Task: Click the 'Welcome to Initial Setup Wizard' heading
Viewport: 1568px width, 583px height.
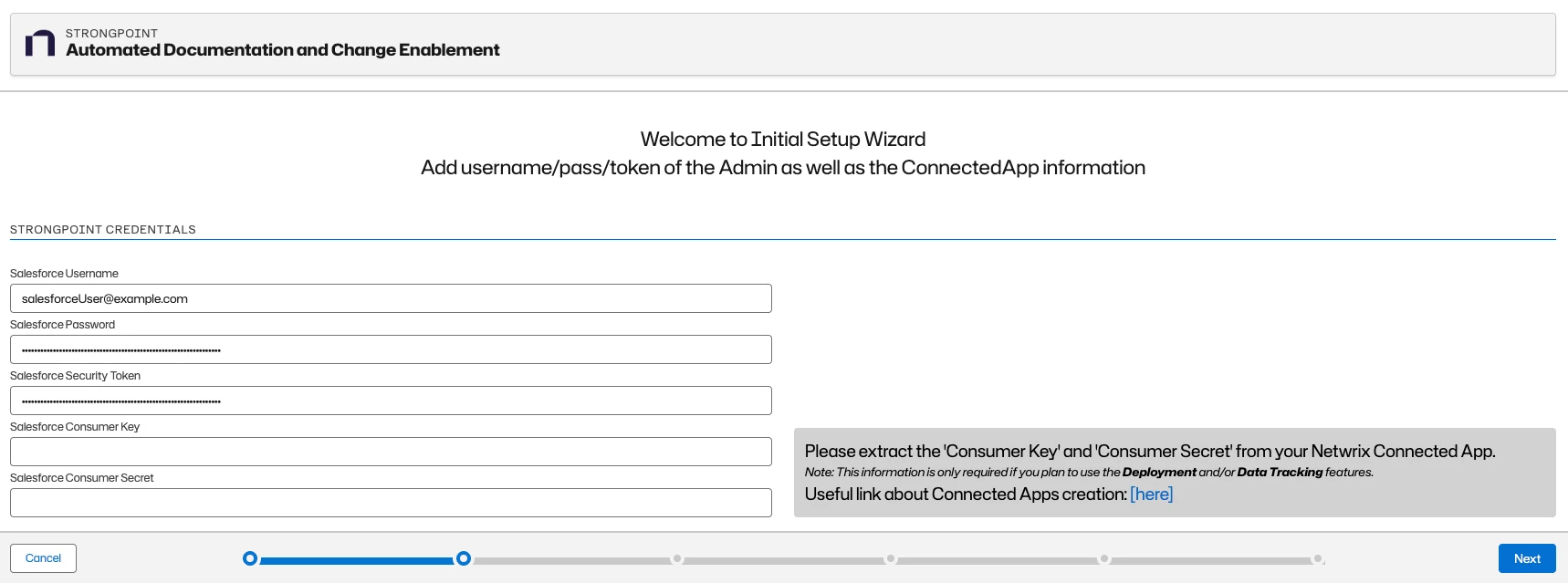Action: click(x=783, y=139)
